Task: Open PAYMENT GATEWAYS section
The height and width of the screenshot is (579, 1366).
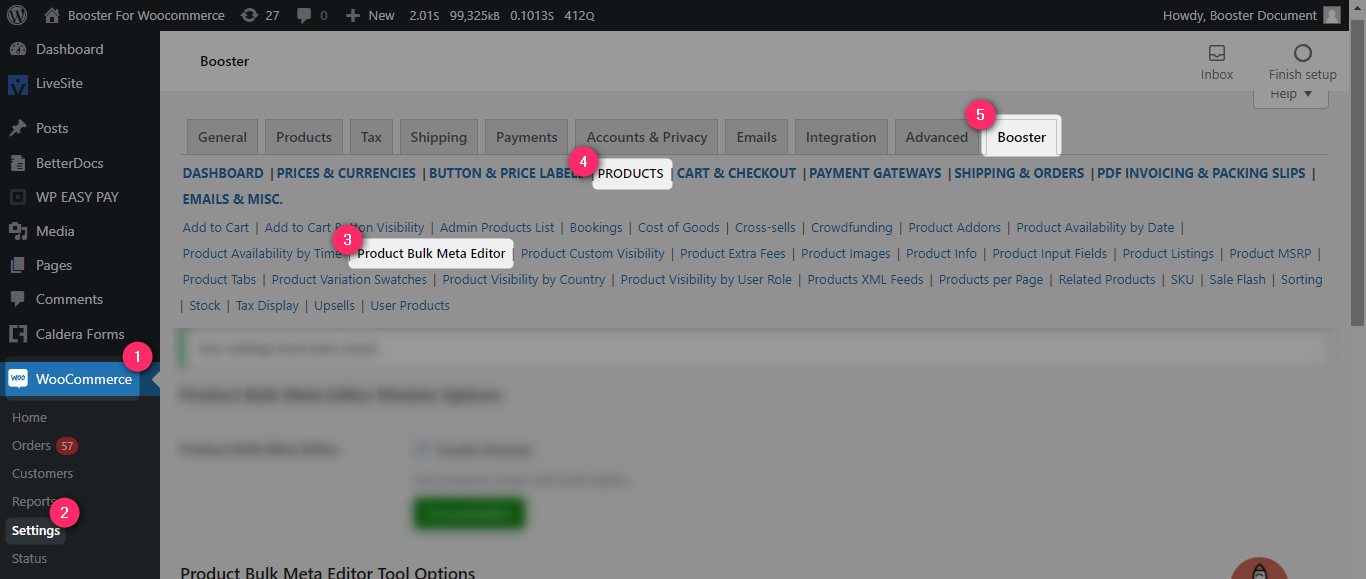Action: coord(875,173)
